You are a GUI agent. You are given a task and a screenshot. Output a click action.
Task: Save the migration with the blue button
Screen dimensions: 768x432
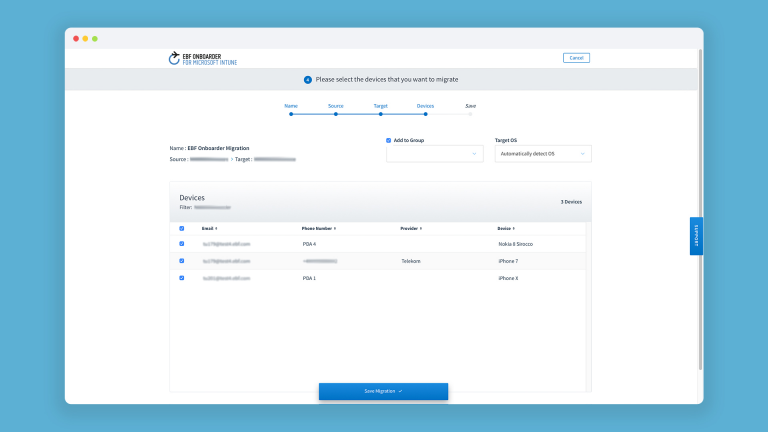383,391
